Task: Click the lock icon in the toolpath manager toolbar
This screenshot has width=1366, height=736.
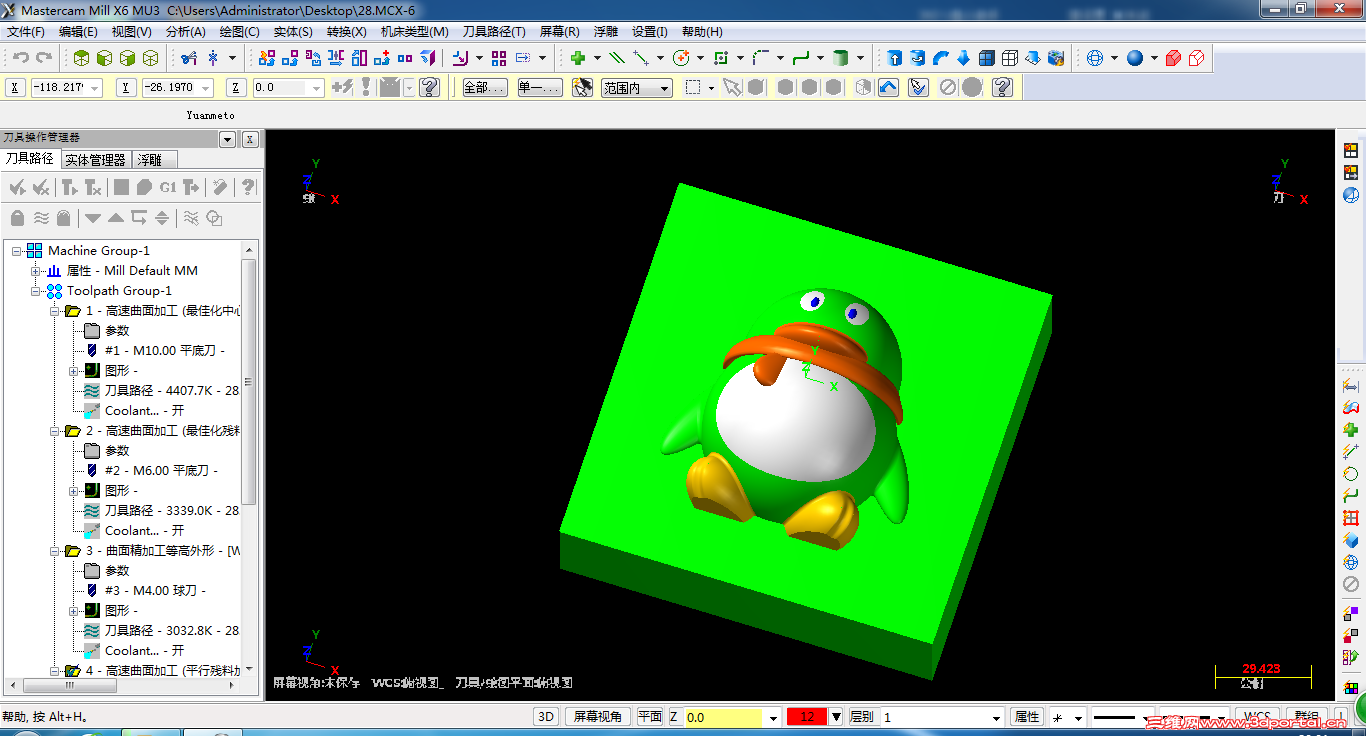Action: (17, 216)
